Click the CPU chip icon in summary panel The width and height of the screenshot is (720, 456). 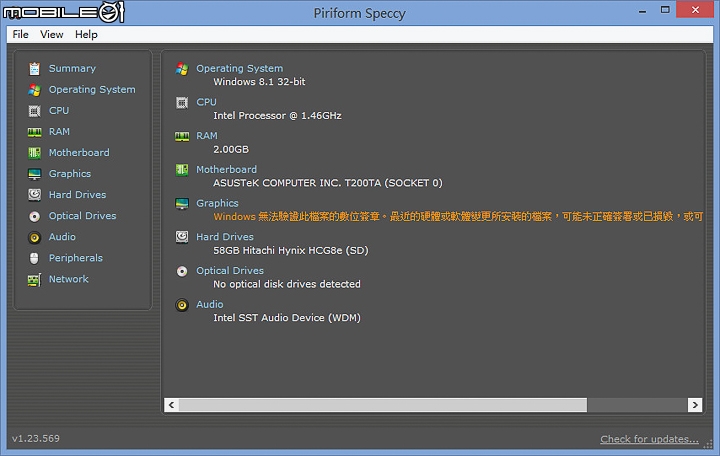pos(182,102)
